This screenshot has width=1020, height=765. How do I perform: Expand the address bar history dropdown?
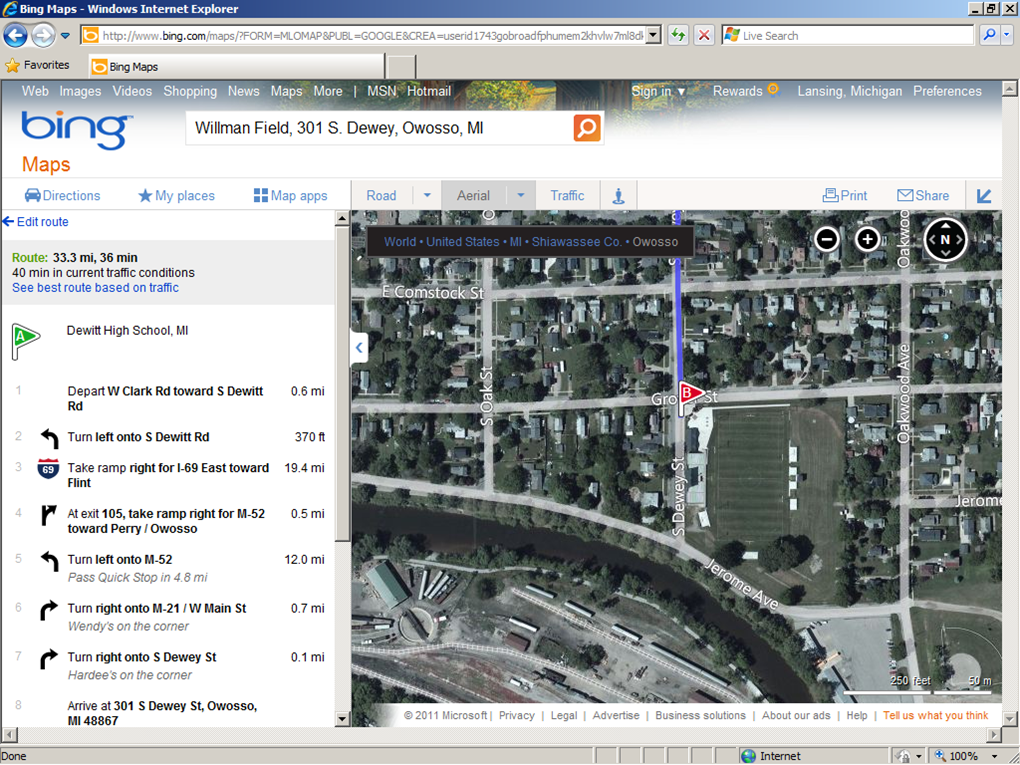click(x=654, y=36)
